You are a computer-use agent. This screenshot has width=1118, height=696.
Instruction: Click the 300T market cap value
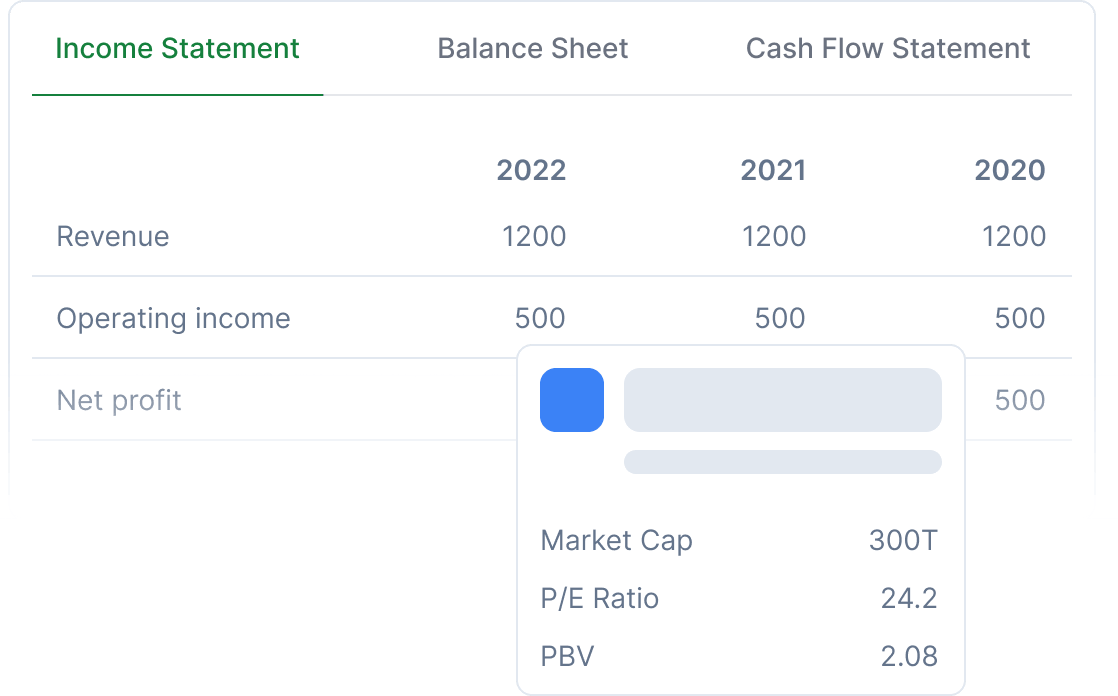click(x=903, y=541)
